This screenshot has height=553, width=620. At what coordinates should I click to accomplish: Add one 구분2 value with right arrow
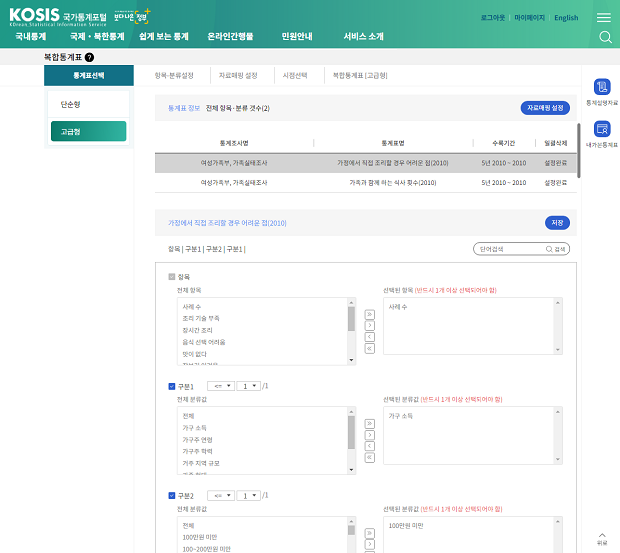[369, 545]
